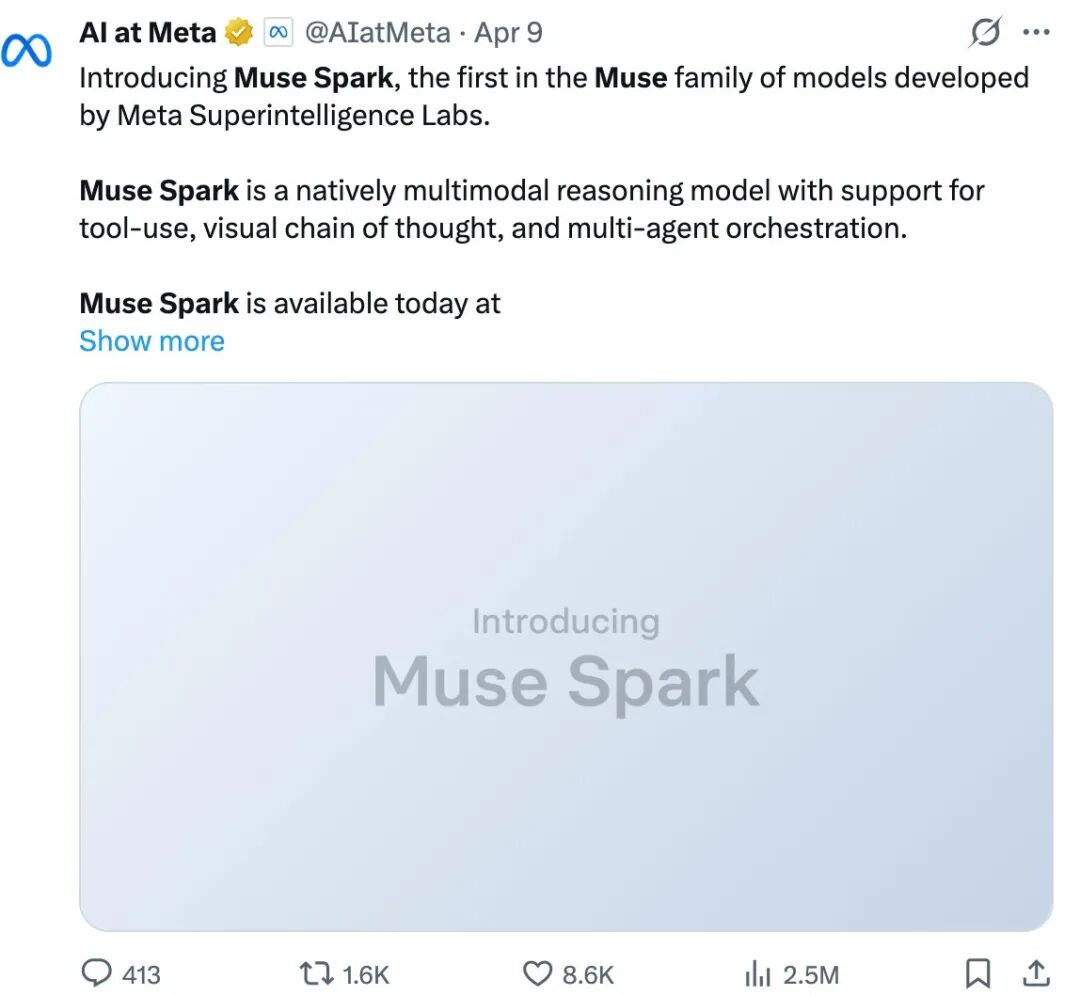Open view analytics bar-chart icon

tap(757, 972)
